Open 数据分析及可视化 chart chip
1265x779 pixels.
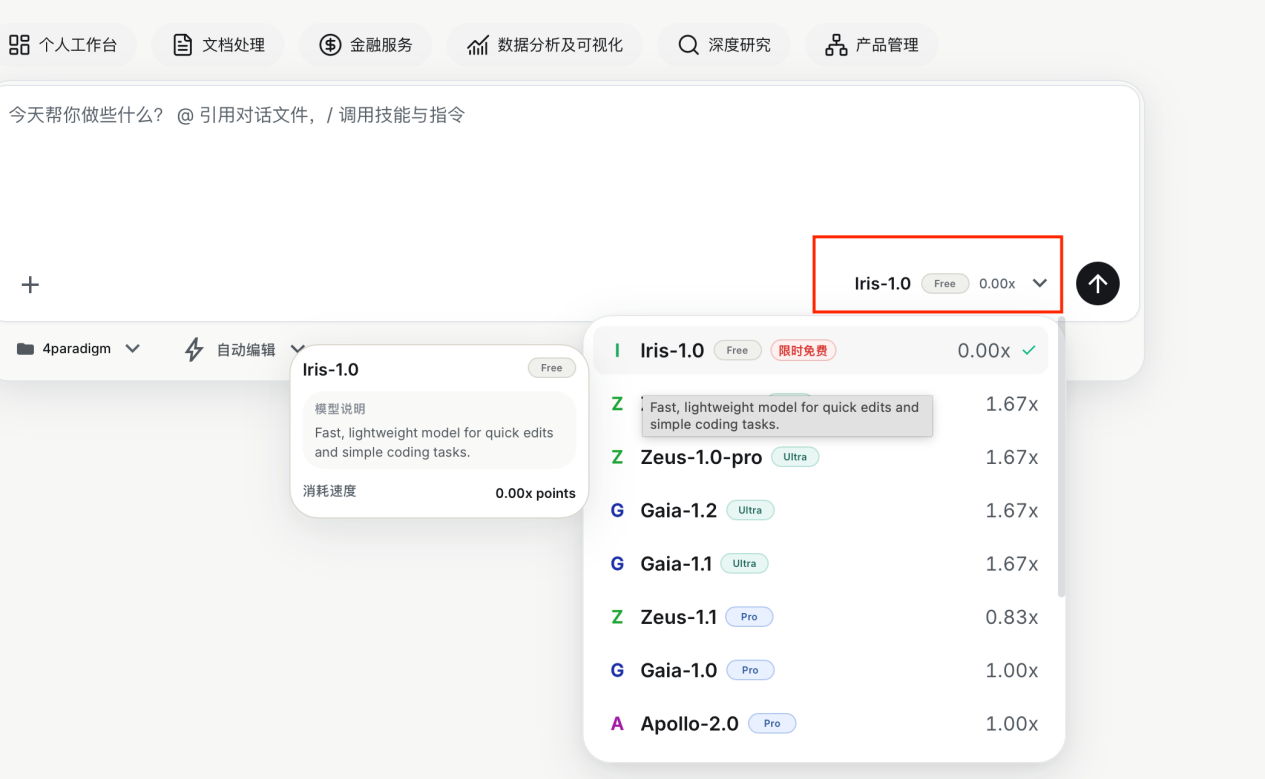(544, 45)
